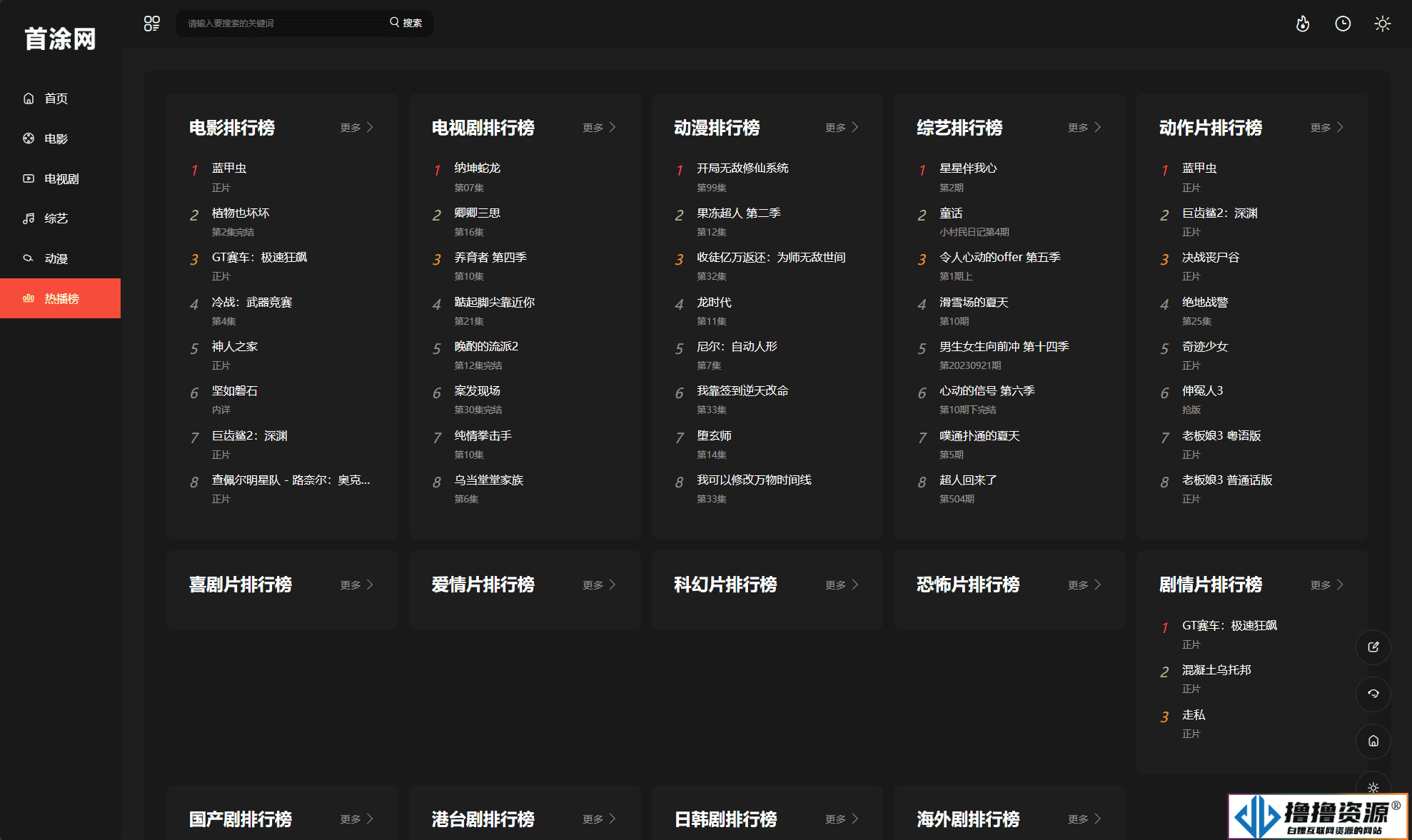1412x840 pixels.
Task: Expand 更多 for 国产剧排行榜
Action: (357, 819)
